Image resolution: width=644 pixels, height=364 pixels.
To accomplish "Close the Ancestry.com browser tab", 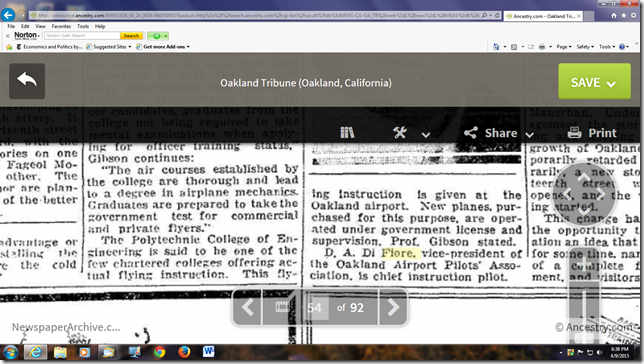I will click(579, 16).
